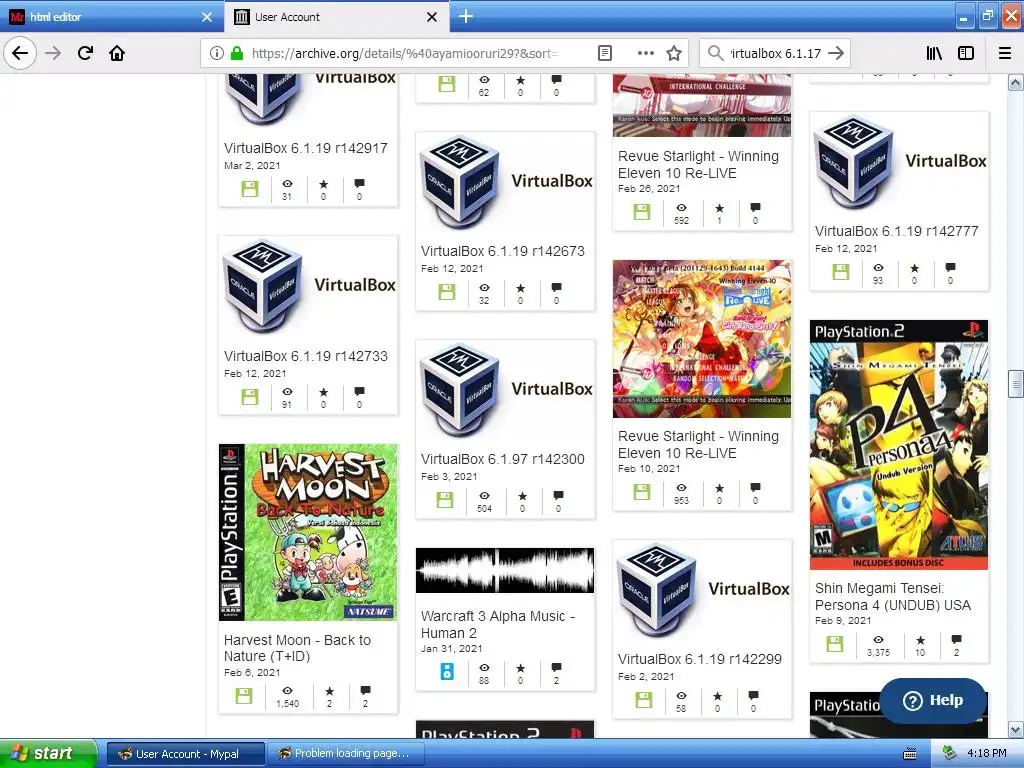
Task: Open Revue Starlight item dated Feb 26, 2021
Action: click(698, 165)
